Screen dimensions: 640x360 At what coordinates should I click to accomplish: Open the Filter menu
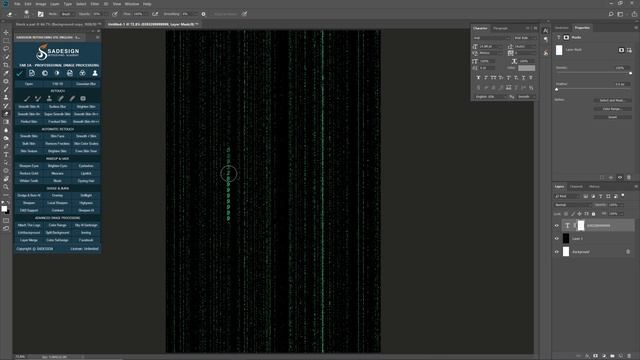(95, 4)
